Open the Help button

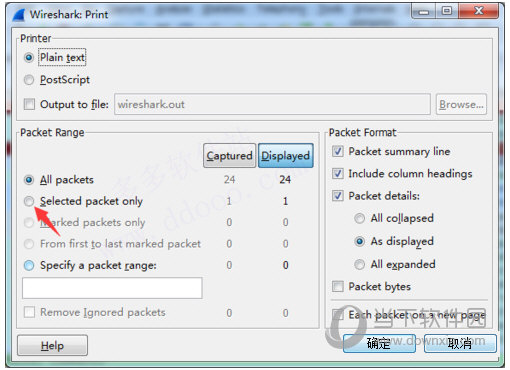click(x=52, y=345)
